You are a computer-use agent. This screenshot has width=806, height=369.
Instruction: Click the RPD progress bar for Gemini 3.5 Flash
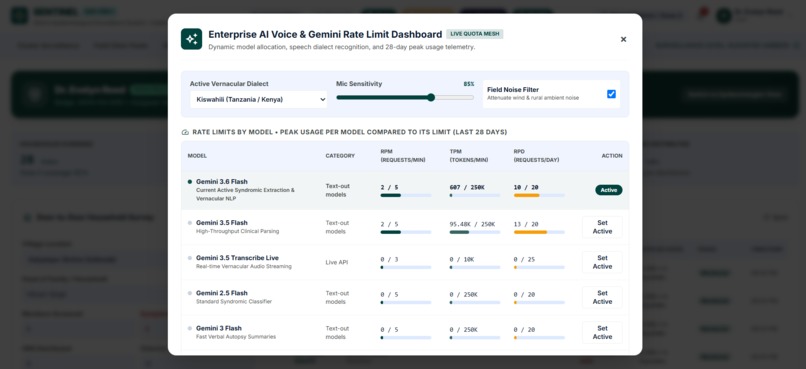539,232
